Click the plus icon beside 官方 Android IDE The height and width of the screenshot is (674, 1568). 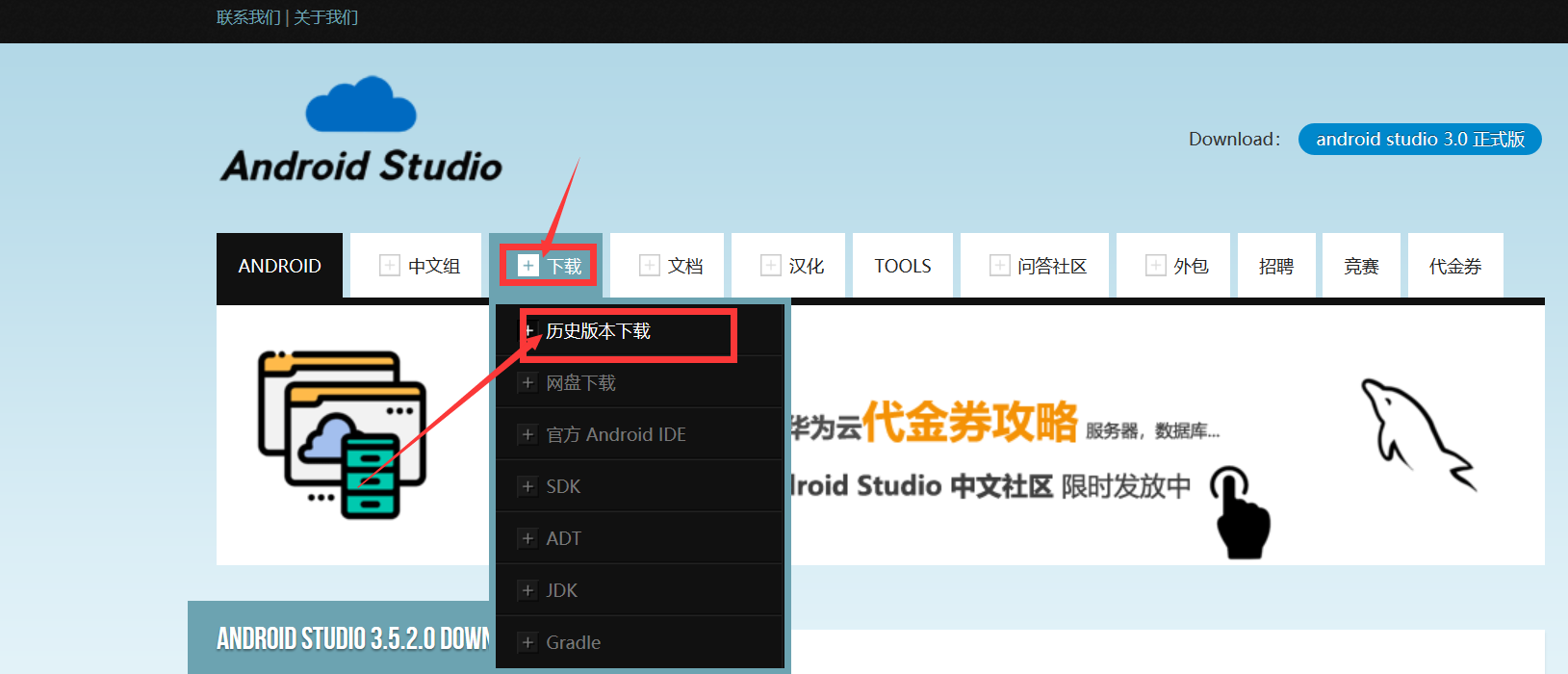tap(527, 435)
